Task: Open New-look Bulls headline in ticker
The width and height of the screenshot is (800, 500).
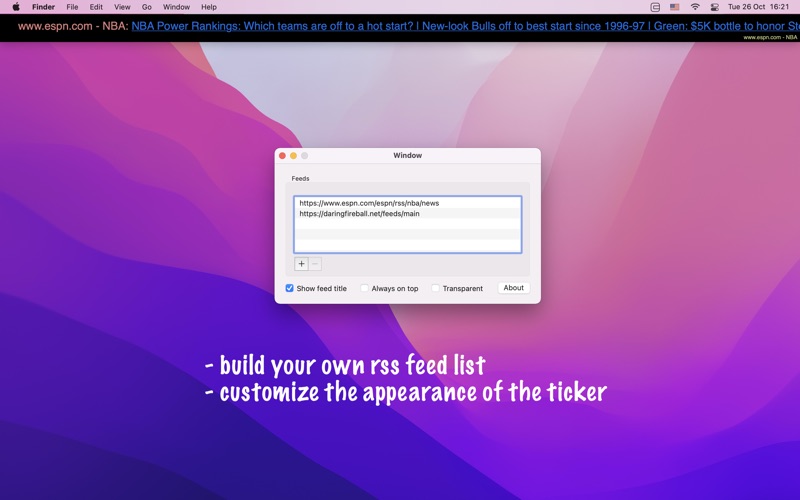Action: pyautogui.click(x=534, y=26)
